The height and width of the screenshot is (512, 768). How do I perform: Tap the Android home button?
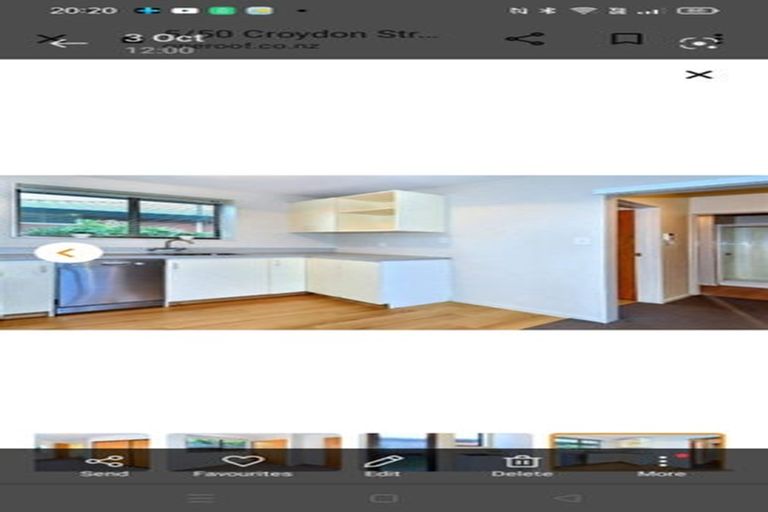coord(384,498)
